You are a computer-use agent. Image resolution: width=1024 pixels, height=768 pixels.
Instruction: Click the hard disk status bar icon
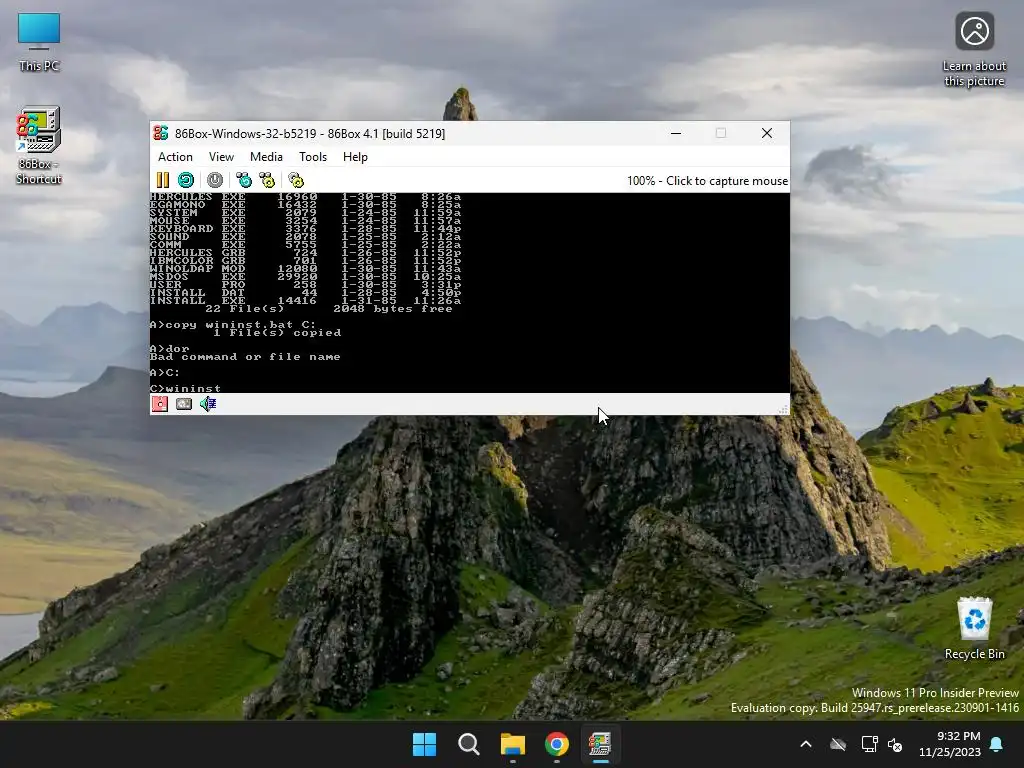coord(184,404)
